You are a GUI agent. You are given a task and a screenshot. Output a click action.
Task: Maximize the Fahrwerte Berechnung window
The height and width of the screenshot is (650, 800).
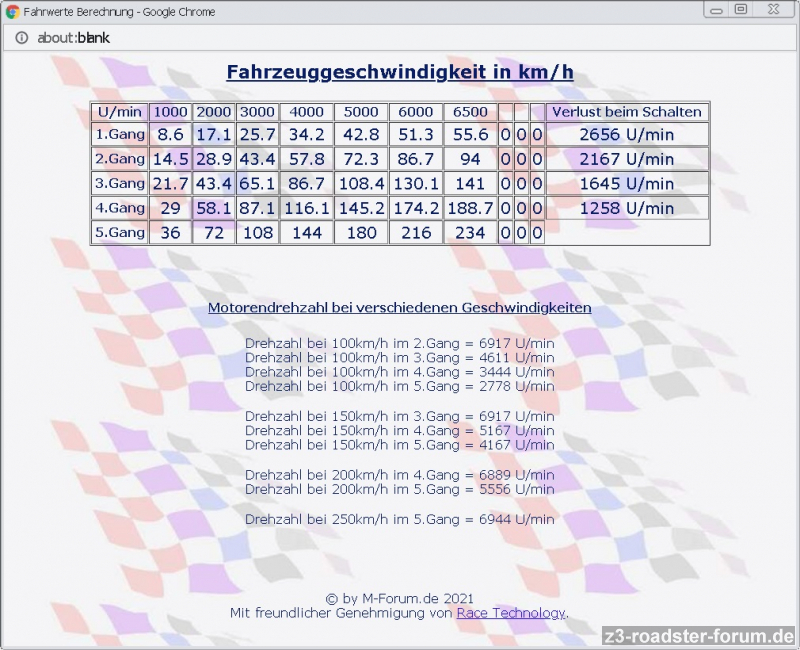coord(741,9)
